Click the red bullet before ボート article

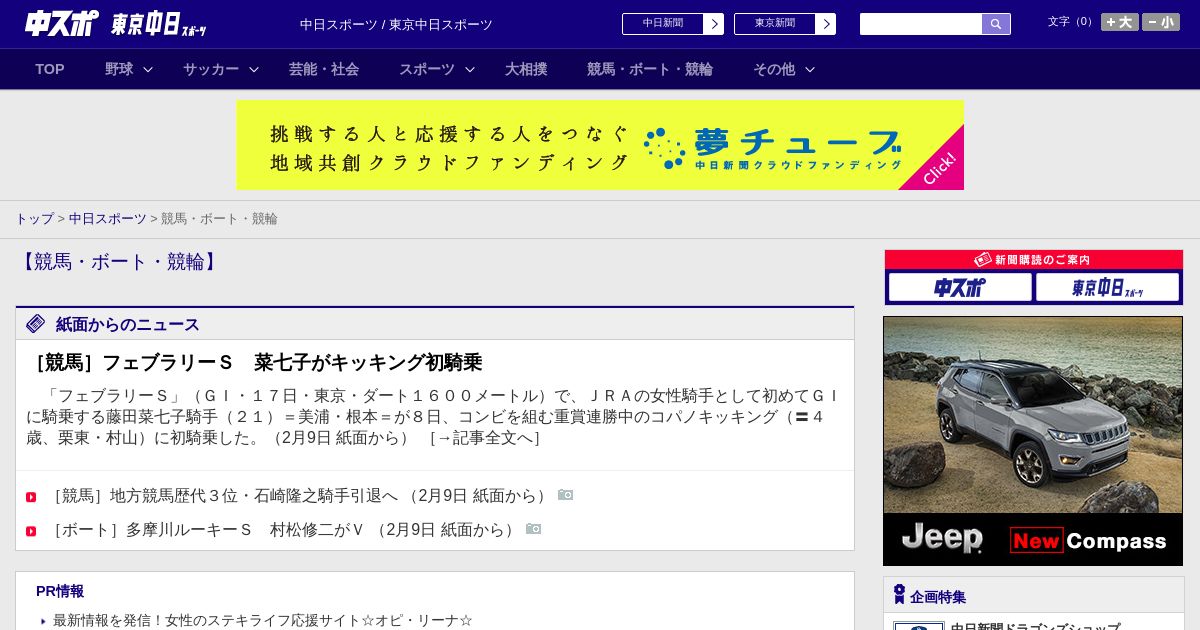pyautogui.click(x=31, y=531)
